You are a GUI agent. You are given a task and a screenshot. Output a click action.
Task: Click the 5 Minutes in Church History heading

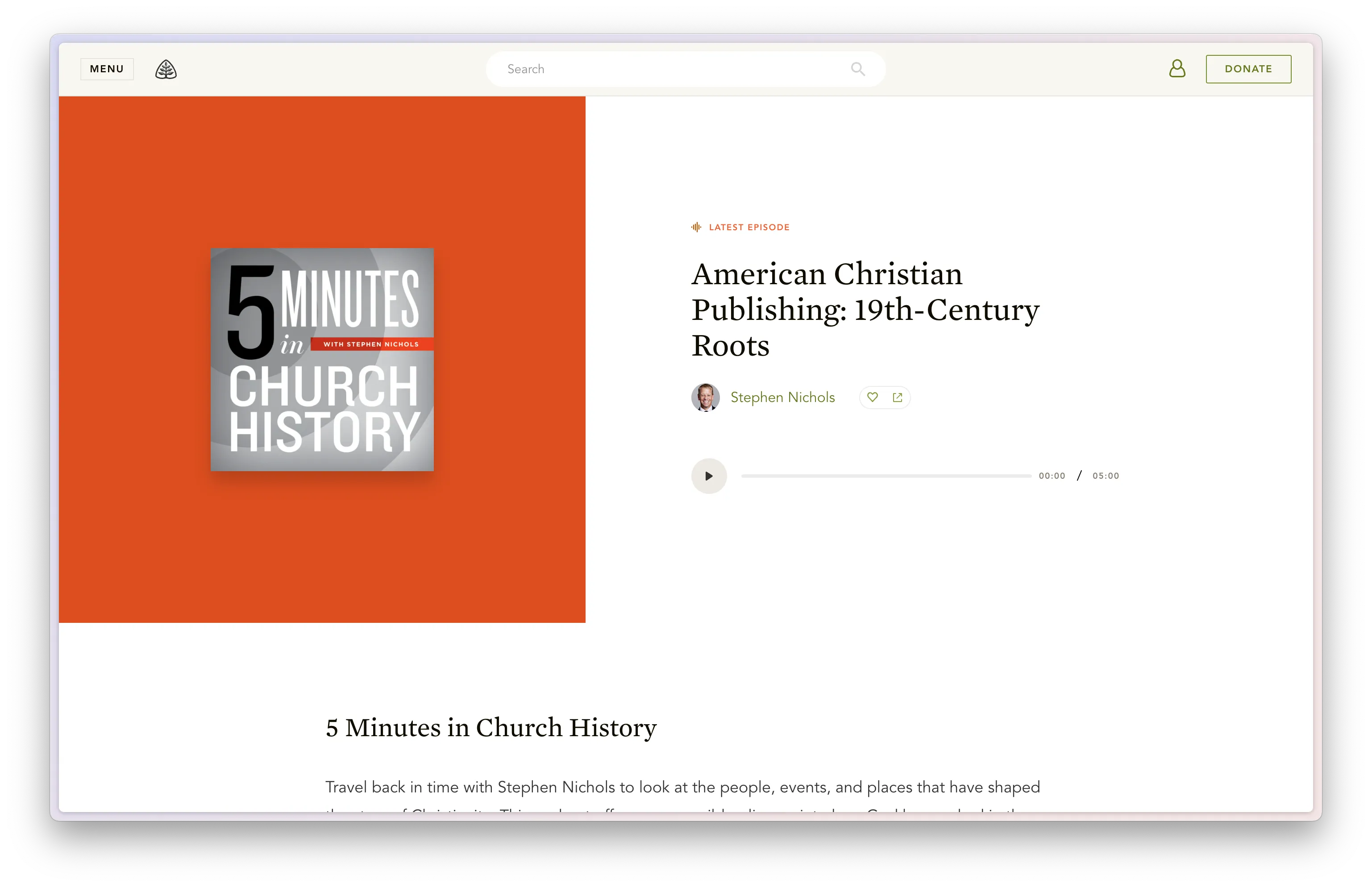[x=491, y=727]
